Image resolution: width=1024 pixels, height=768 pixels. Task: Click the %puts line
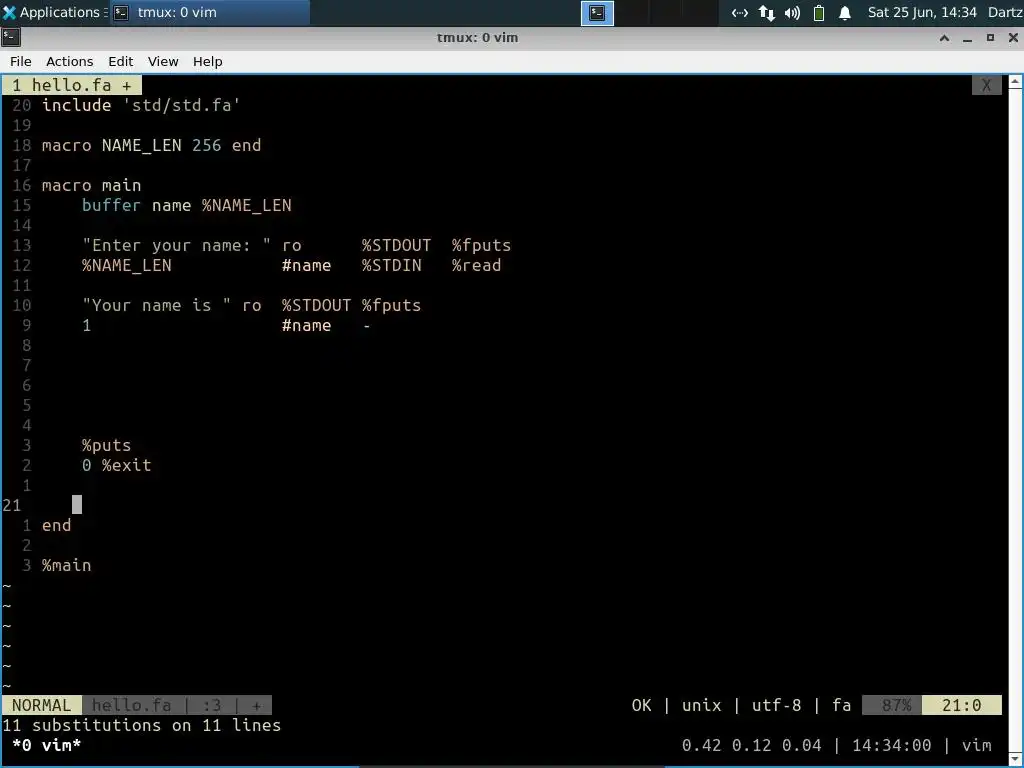(x=106, y=445)
